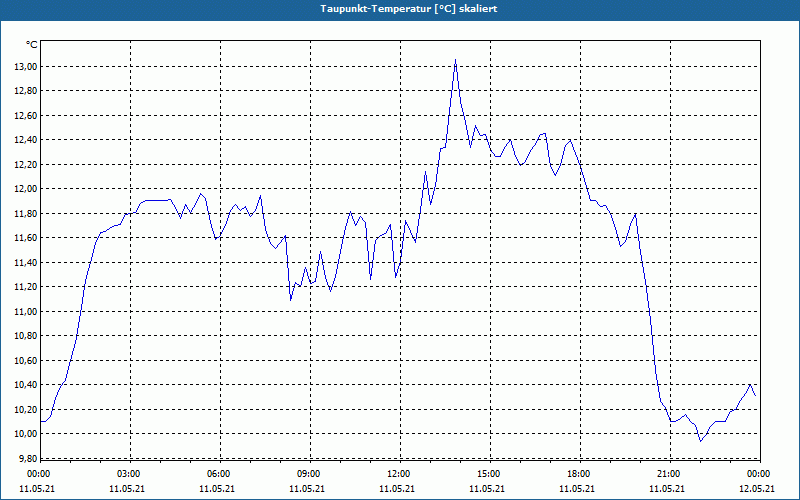The height and width of the screenshot is (500, 800).
Task: Click the 09:00 time axis label
Action: [x=308, y=474]
